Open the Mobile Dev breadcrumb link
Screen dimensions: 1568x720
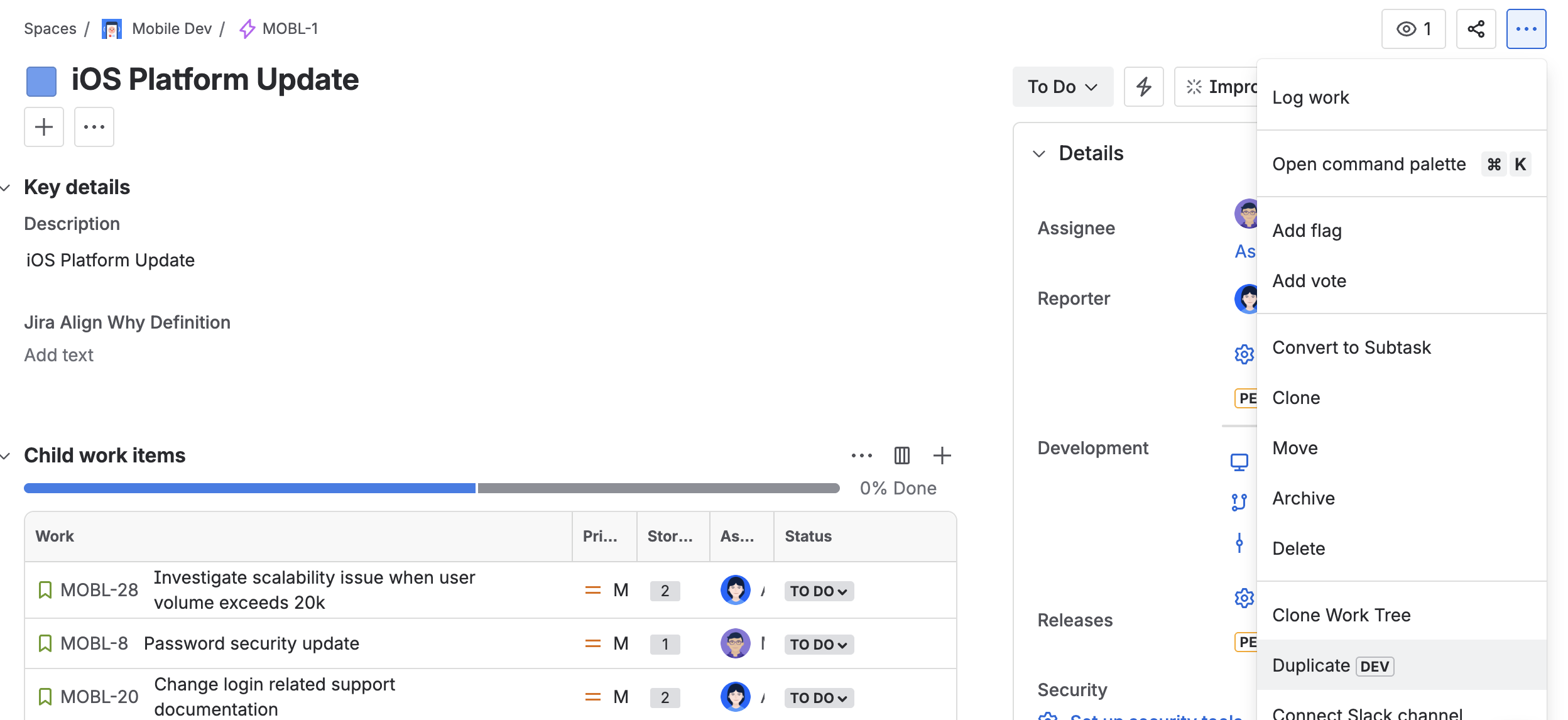pos(171,29)
